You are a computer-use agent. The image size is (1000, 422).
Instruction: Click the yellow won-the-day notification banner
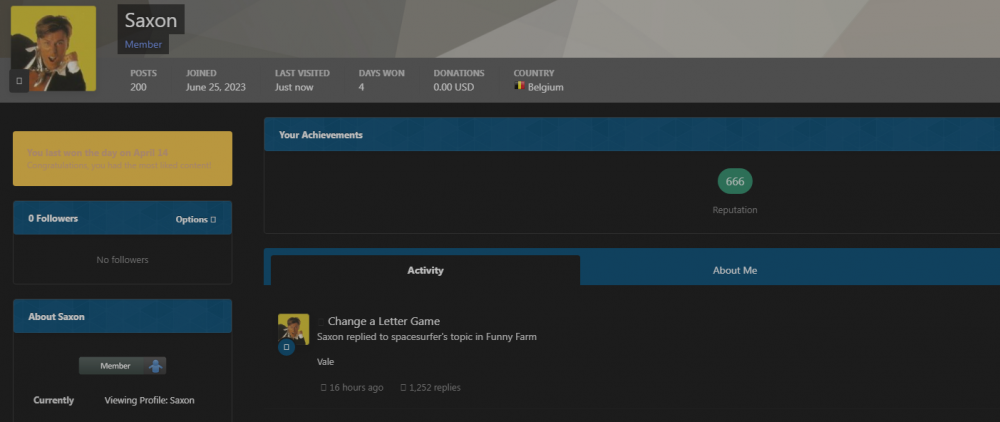coord(122,158)
